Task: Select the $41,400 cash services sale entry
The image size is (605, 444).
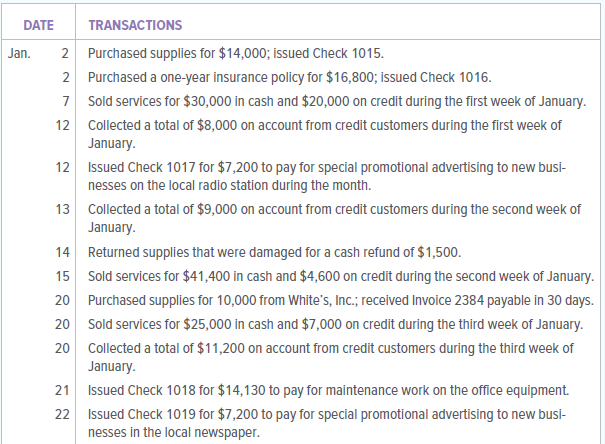Action: pyautogui.click(x=341, y=276)
